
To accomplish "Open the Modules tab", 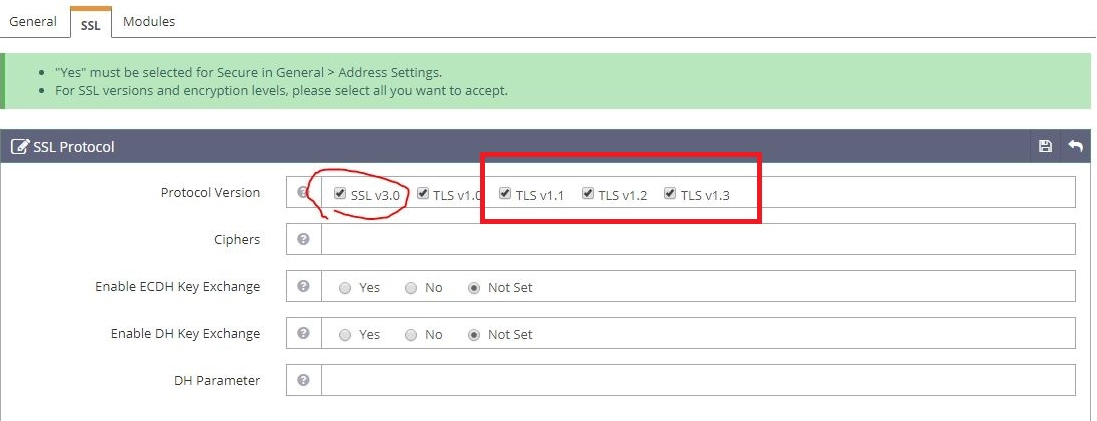I will (149, 21).
